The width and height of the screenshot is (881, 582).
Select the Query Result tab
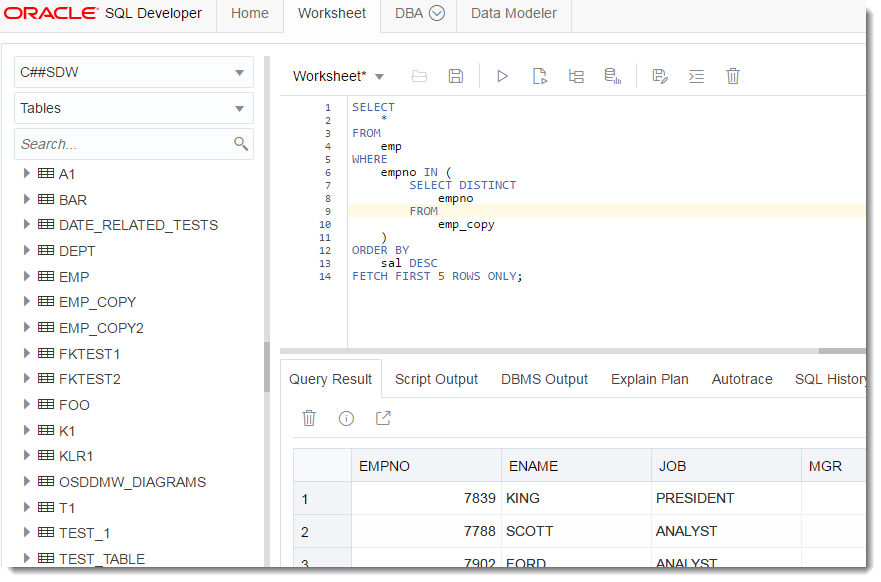coord(330,379)
